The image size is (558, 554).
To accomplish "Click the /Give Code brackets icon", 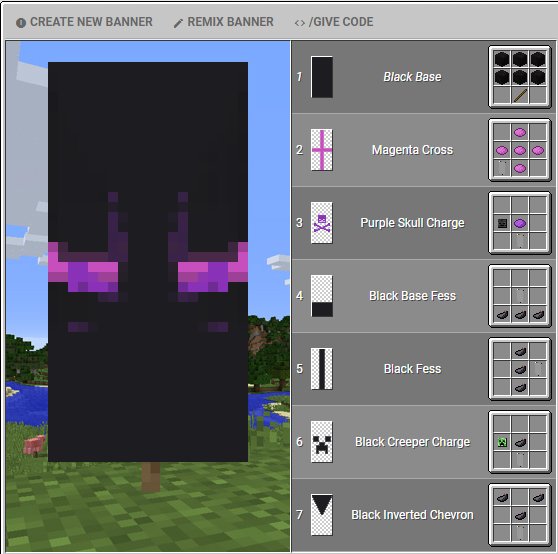I will pos(300,23).
